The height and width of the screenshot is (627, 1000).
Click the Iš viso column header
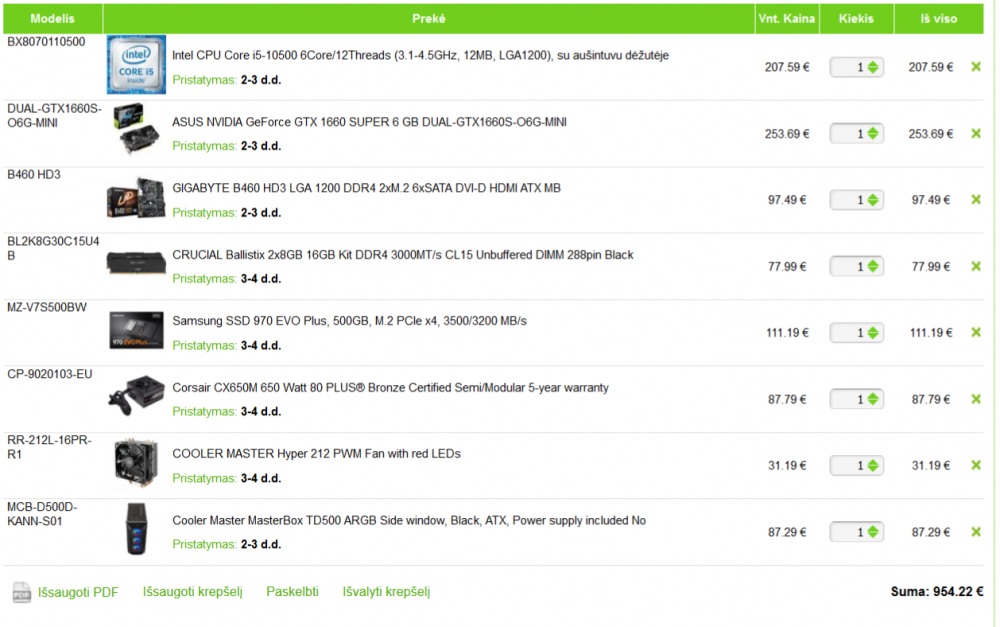pos(939,18)
